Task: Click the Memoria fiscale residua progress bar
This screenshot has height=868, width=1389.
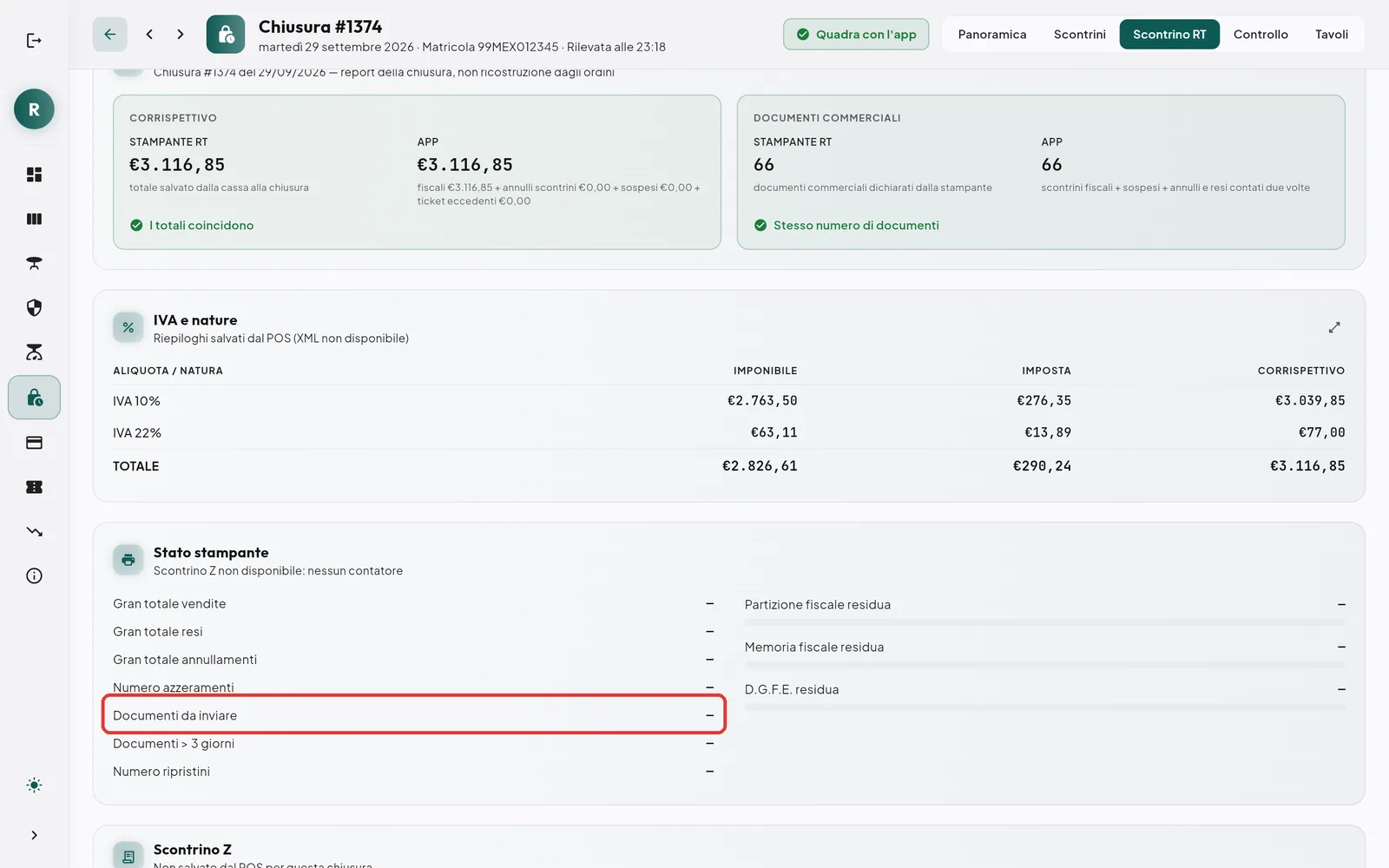Action: pyautogui.click(x=1045, y=665)
